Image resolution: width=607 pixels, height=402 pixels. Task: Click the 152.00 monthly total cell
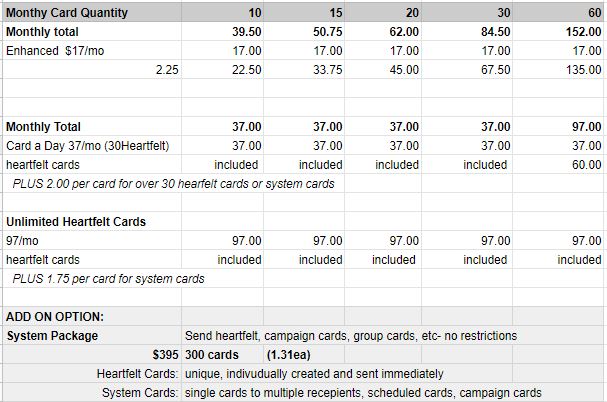click(x=559, y=31)
